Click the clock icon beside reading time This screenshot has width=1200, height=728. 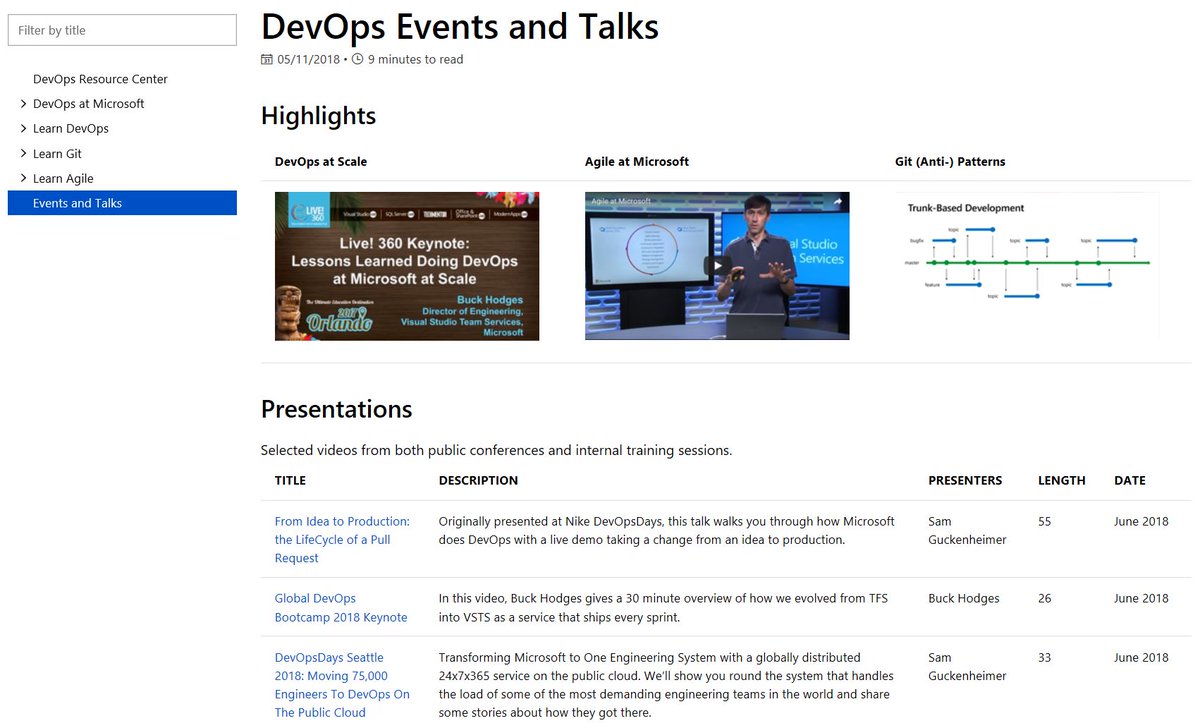click(358, 60)
